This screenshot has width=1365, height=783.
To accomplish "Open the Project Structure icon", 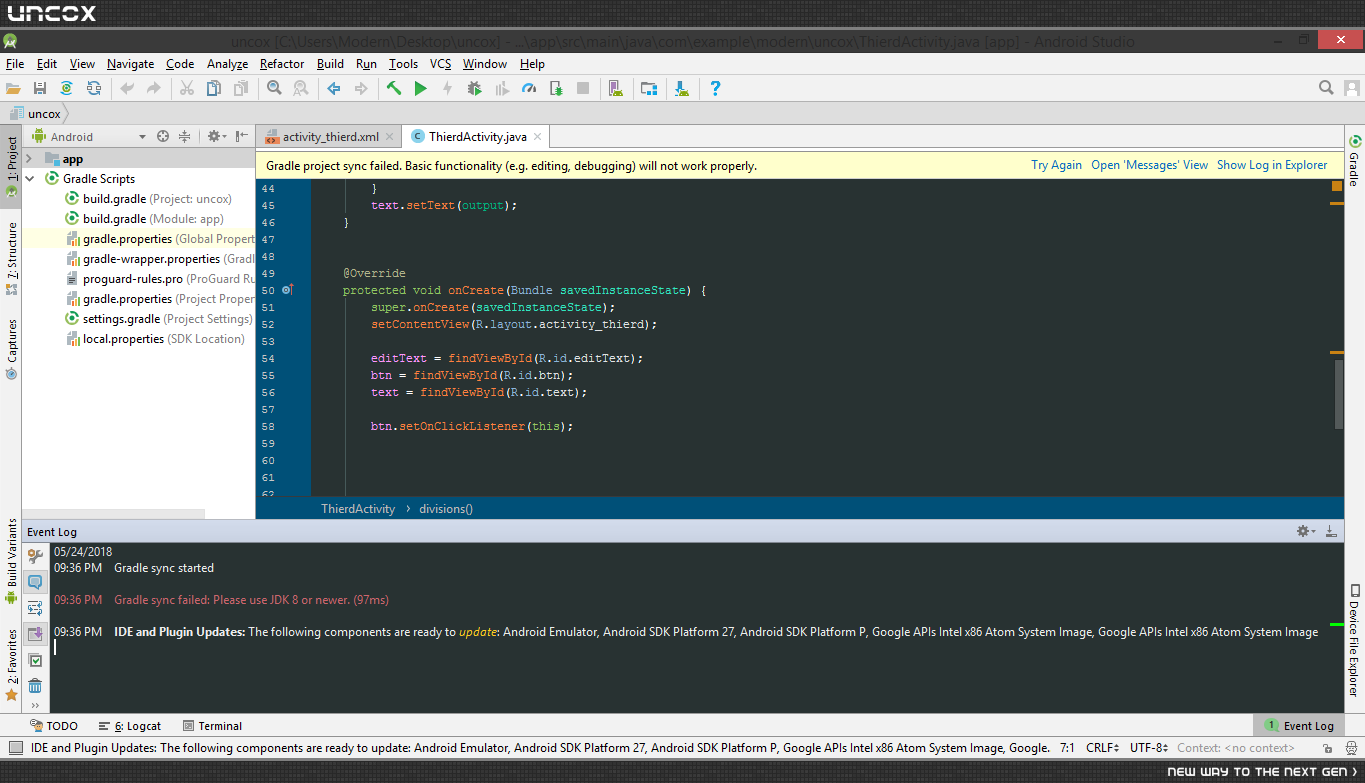I will click(649, 89).
